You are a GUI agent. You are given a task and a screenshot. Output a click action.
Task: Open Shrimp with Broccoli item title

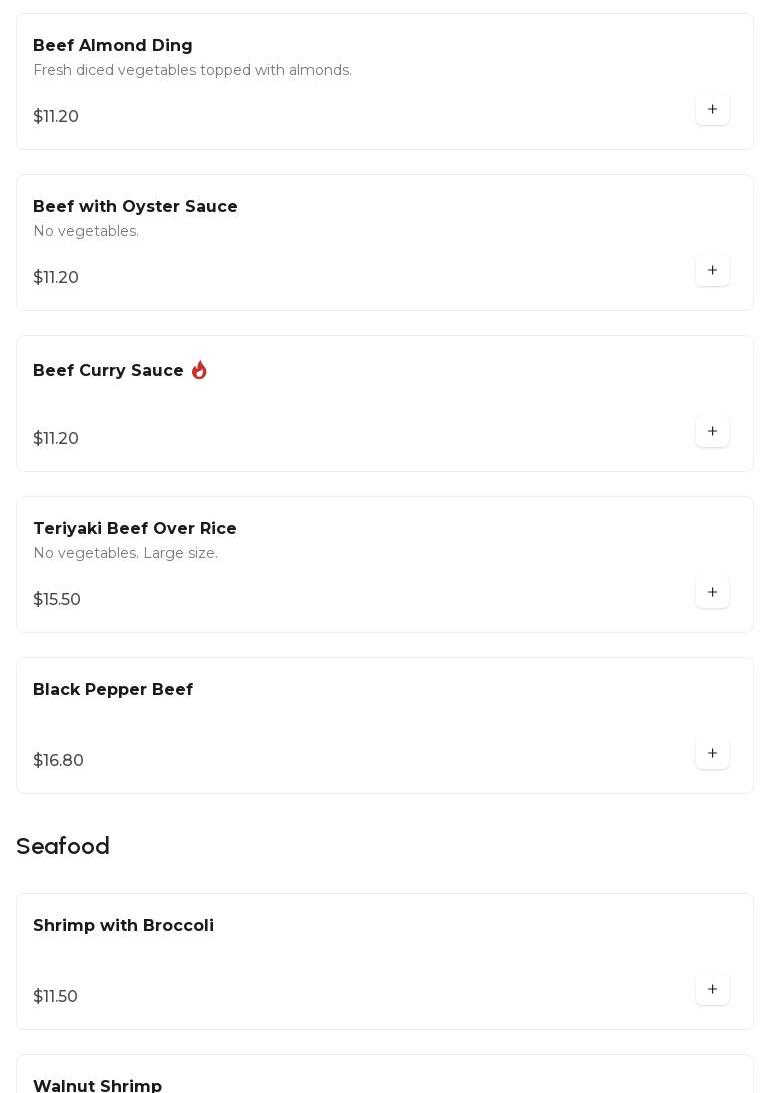point(123,926)
